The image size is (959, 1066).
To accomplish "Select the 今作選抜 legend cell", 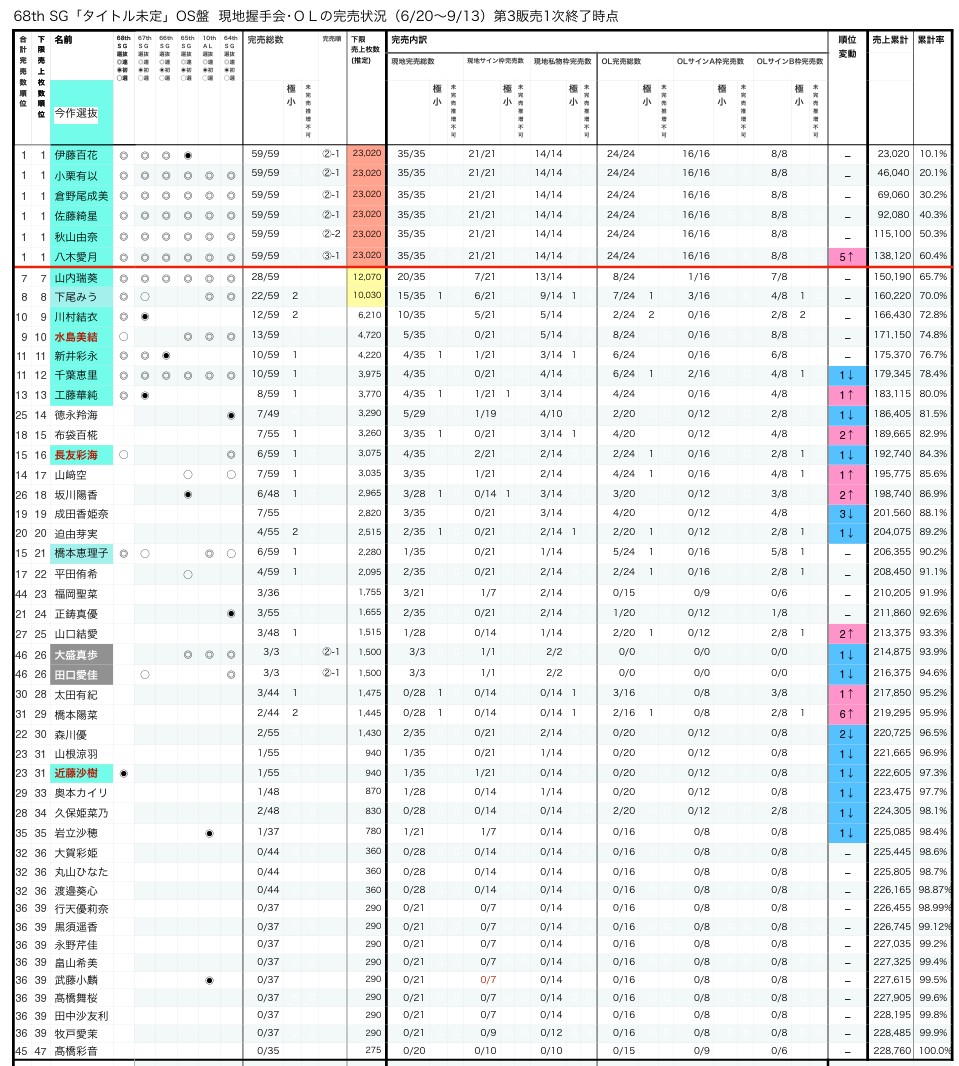I will (75, 113).
